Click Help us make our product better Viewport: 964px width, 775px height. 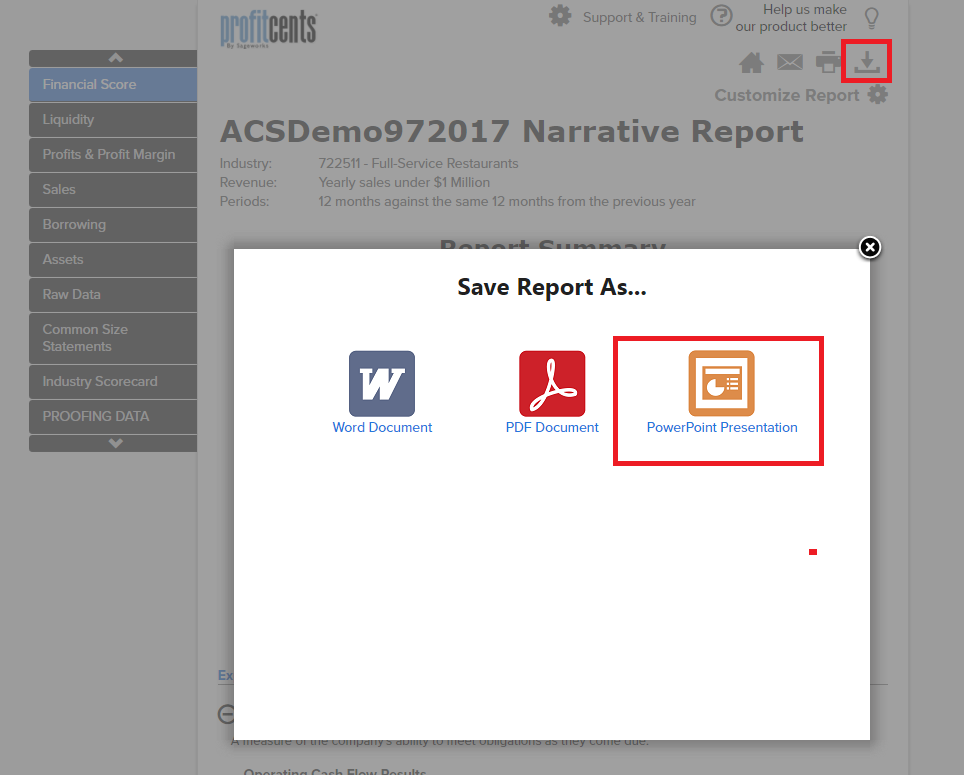tap(791, 18)
